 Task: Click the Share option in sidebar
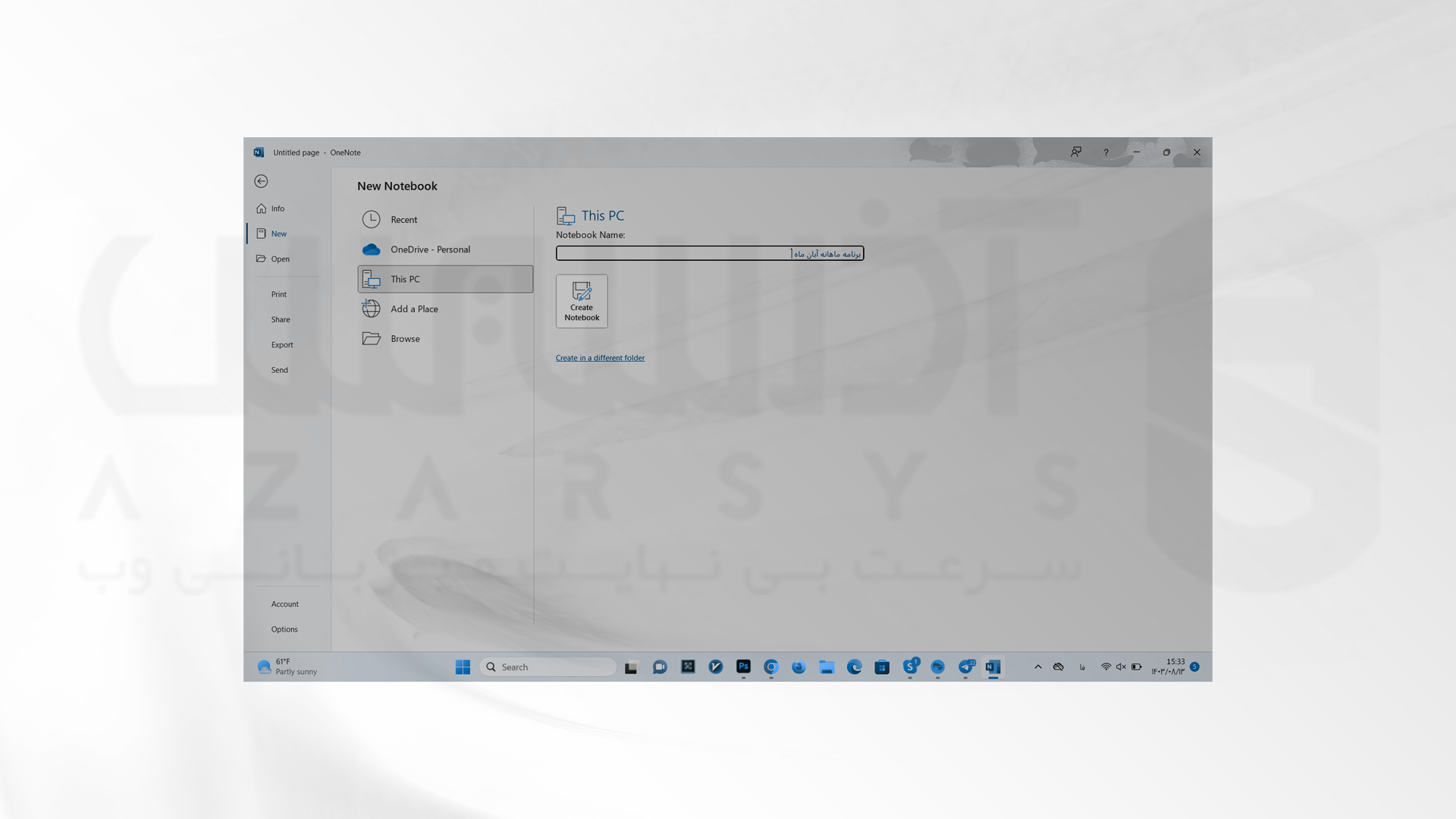(280, 319)
